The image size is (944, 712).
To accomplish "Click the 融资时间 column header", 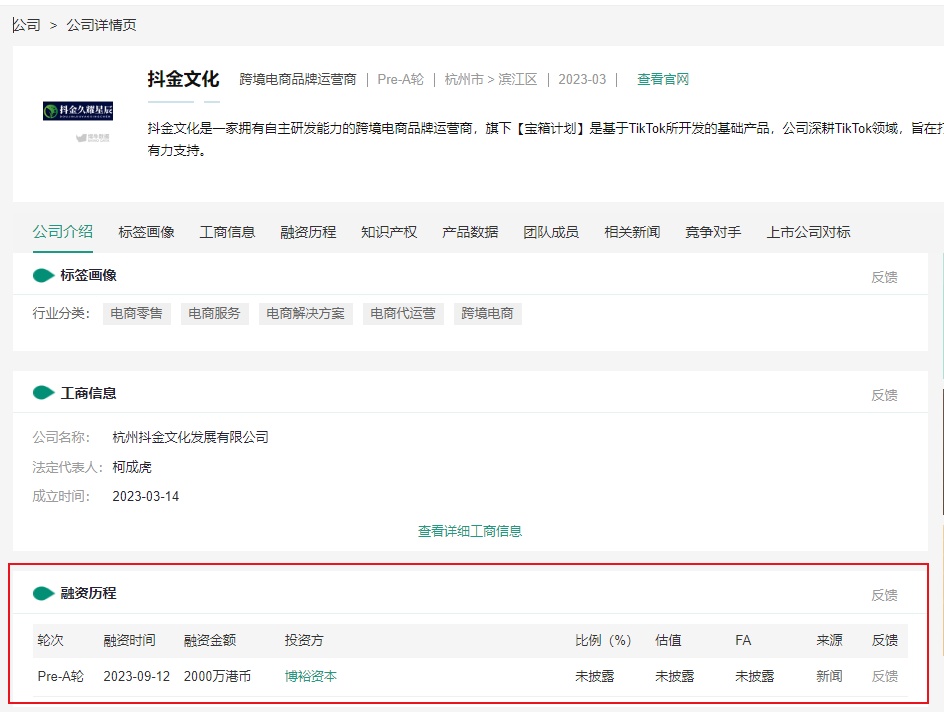I will click(129, 640).
